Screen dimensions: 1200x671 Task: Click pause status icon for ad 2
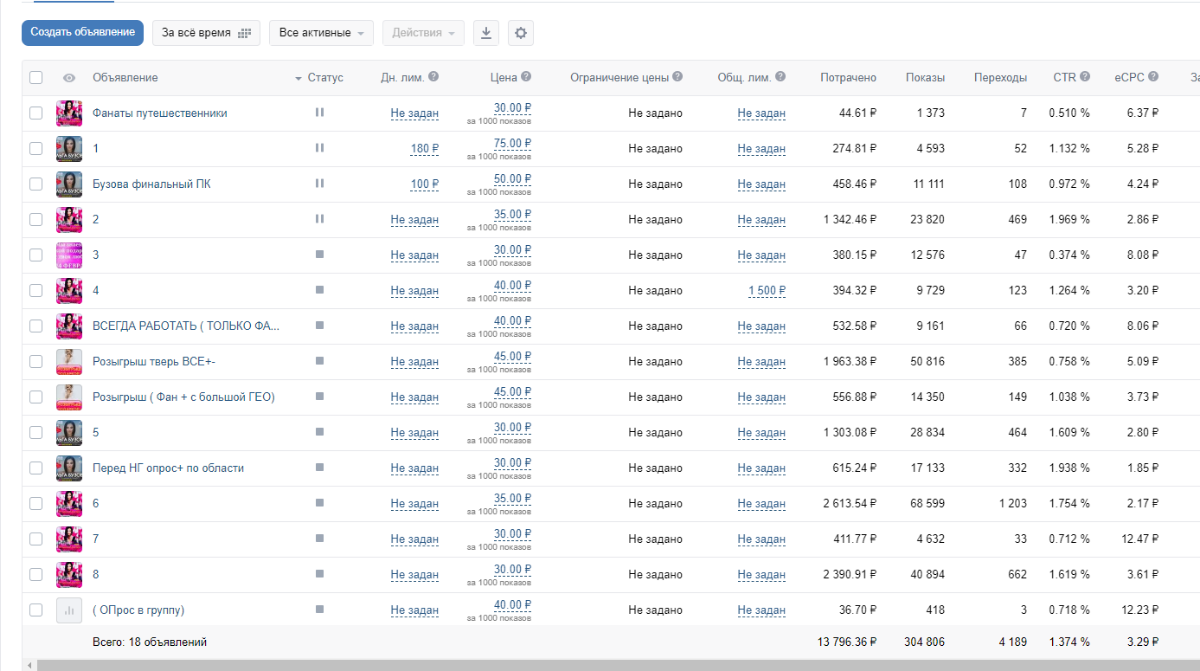tap(320, 219)
